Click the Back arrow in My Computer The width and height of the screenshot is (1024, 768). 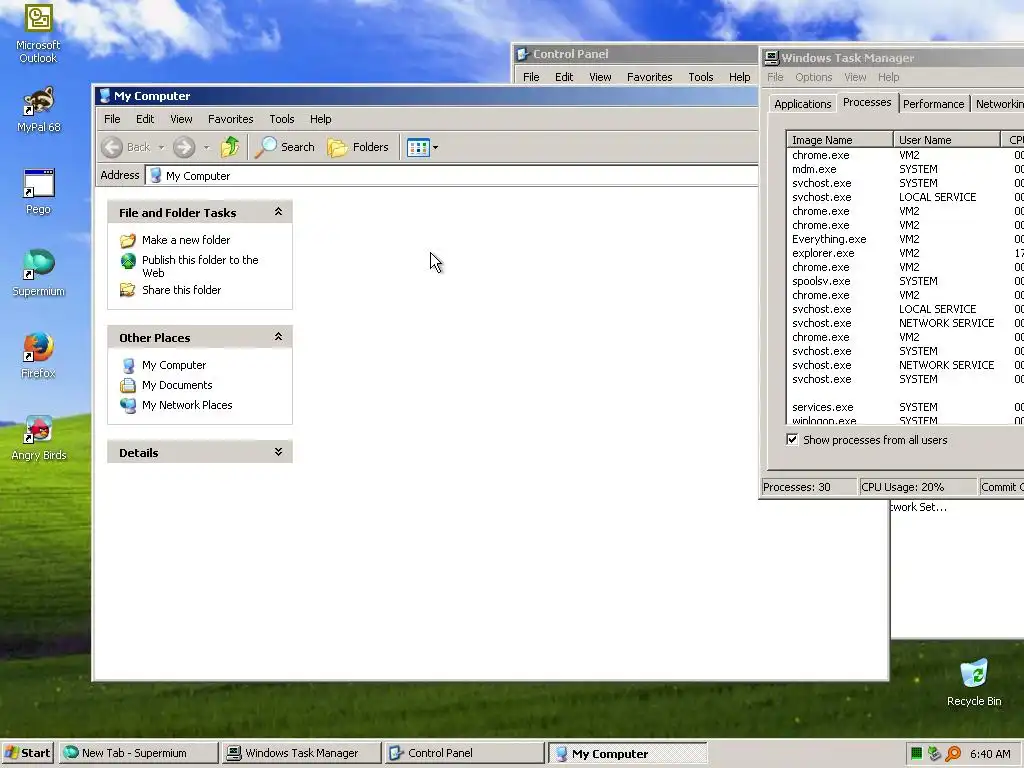(112, 147)
